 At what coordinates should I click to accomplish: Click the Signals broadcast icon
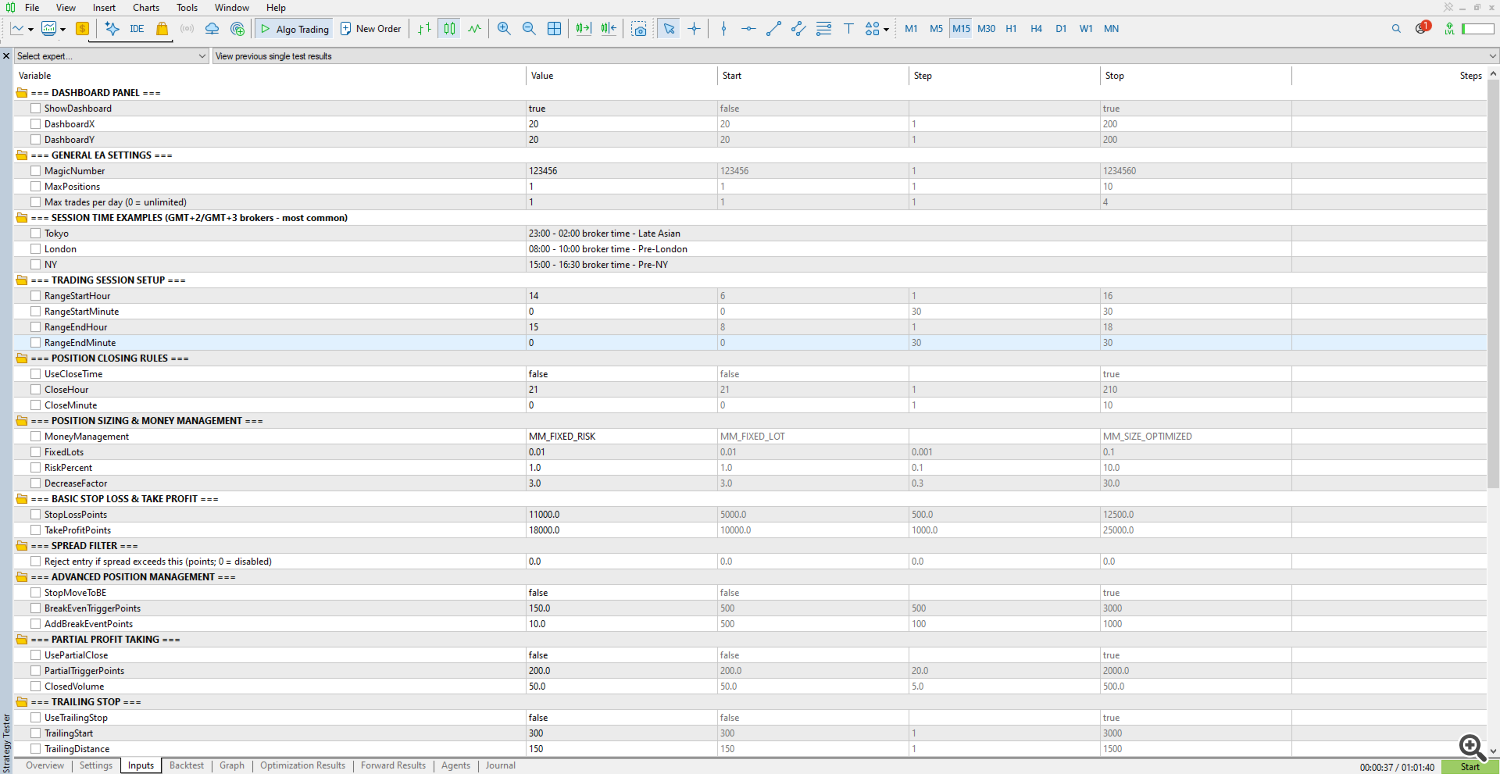tap(187, 29)
